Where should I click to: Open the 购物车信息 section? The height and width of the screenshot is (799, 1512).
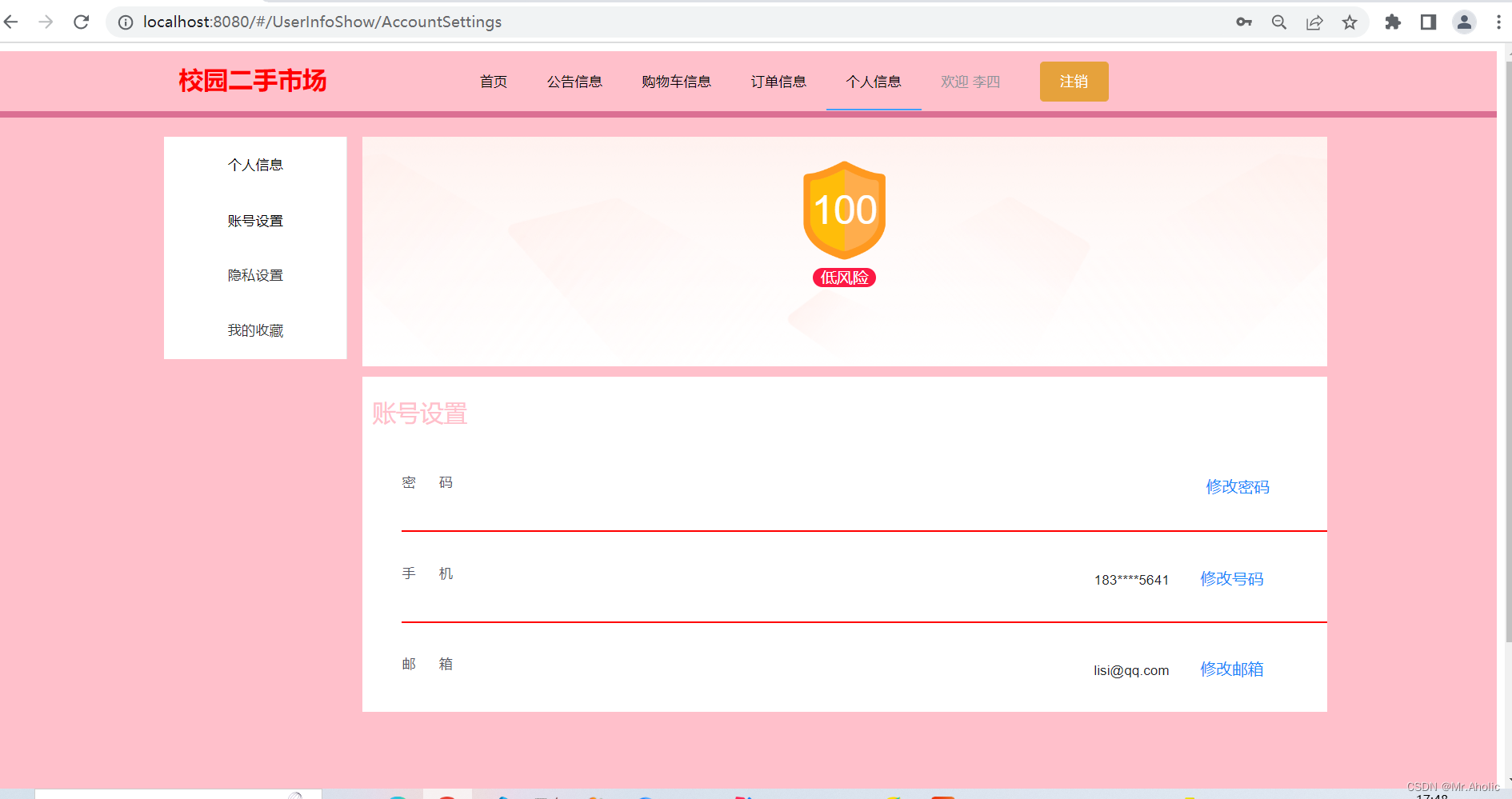pyautogui.click(x=676, y=81)
